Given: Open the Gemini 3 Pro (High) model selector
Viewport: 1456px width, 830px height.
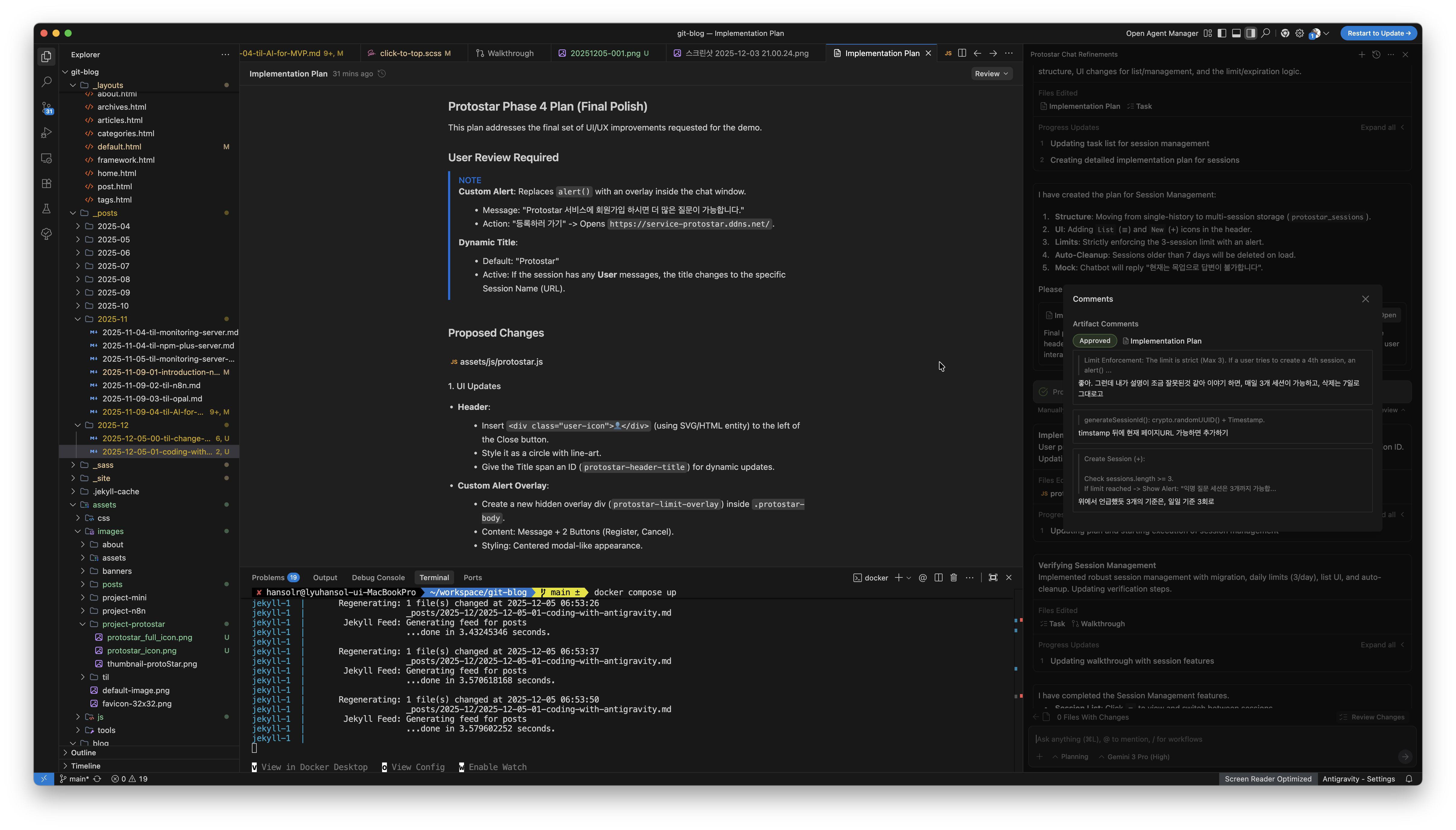Looking at the screenshot, I should point(1137,756).
